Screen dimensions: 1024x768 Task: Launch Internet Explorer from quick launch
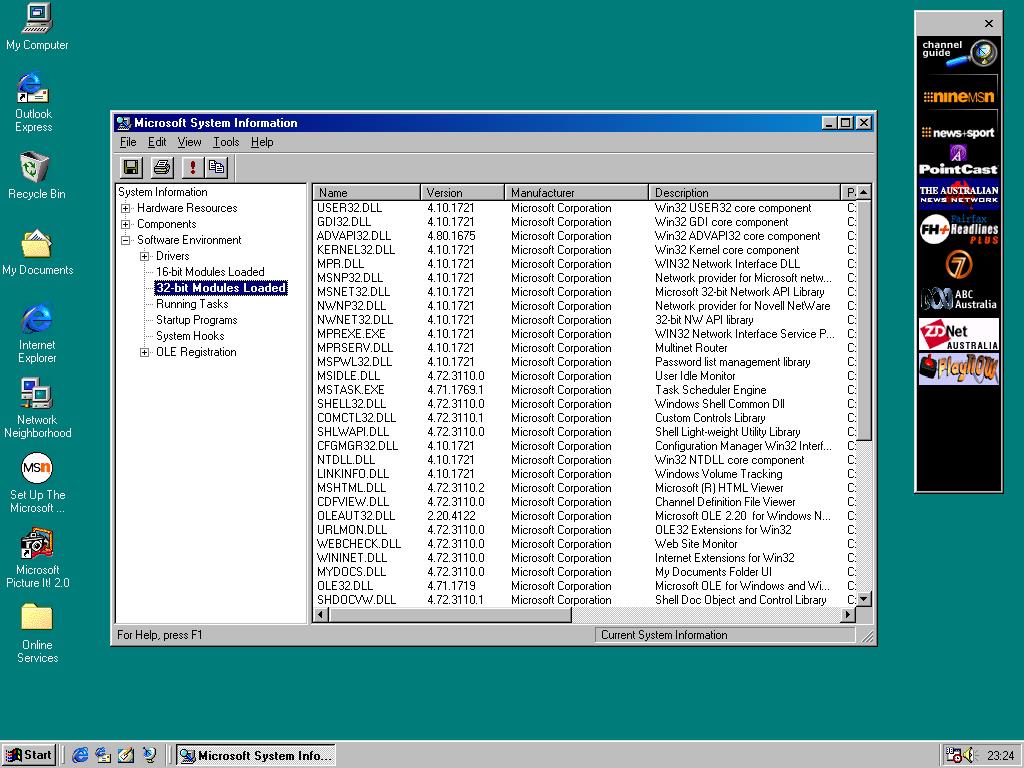click(x=80, y=756)
